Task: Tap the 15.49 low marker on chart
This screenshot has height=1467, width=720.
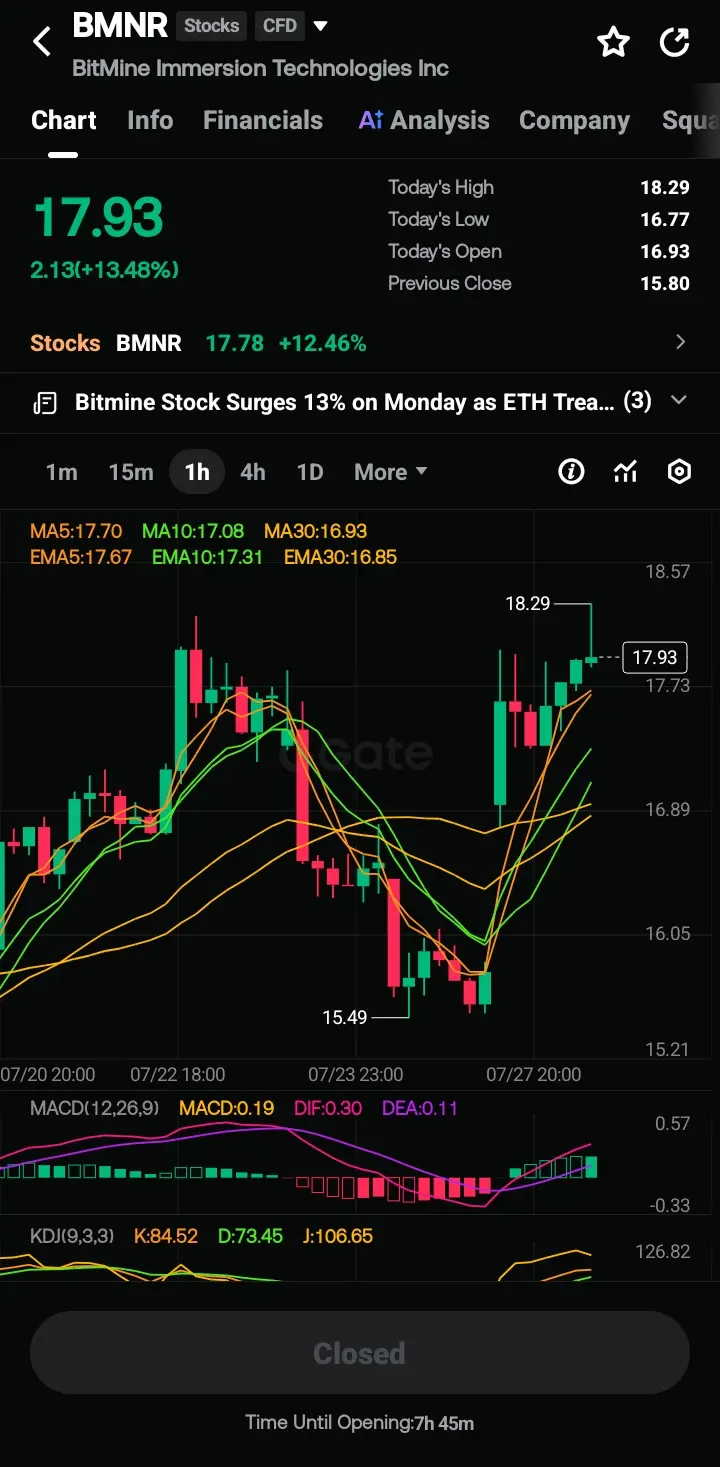Action: tap(345, 1017)
